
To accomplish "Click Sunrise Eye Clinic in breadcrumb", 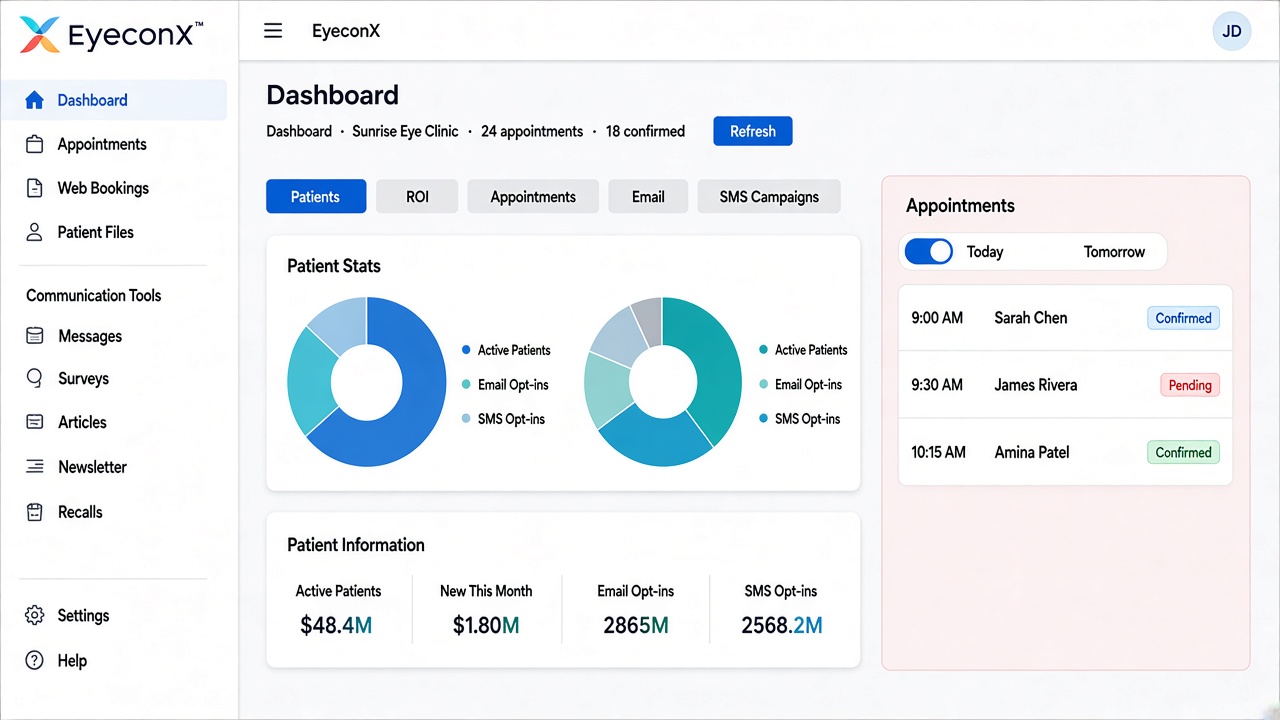I will point(405,131).
